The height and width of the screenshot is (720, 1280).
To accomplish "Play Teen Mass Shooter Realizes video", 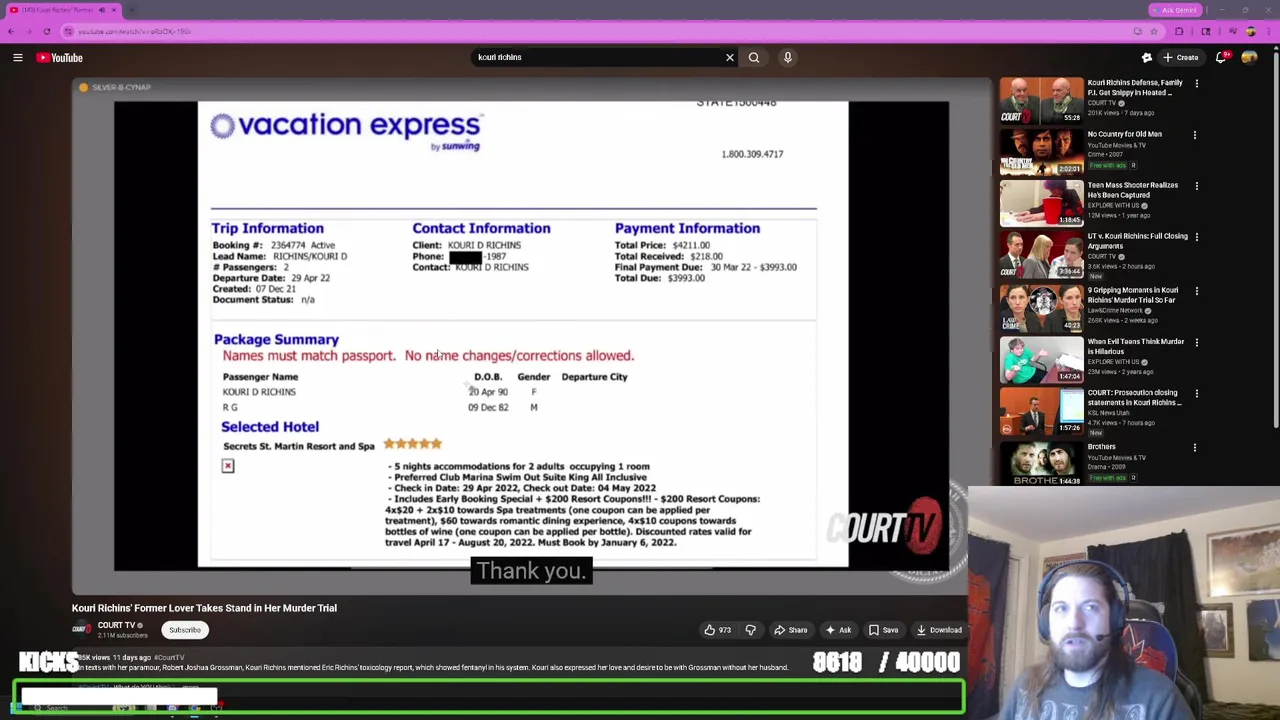I will point(1041,202).
